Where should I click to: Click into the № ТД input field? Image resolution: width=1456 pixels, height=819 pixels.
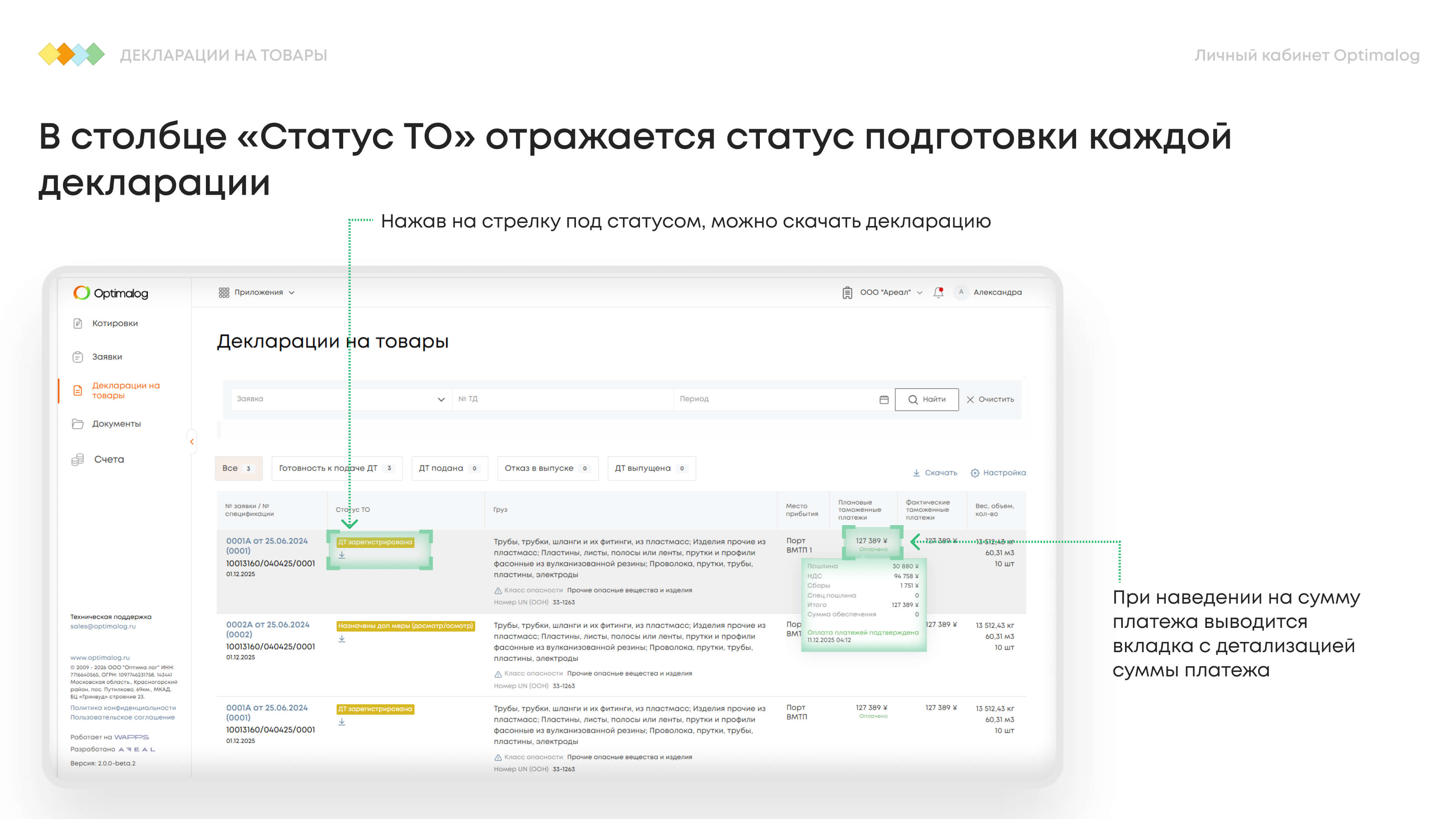(x=562, y=399)
